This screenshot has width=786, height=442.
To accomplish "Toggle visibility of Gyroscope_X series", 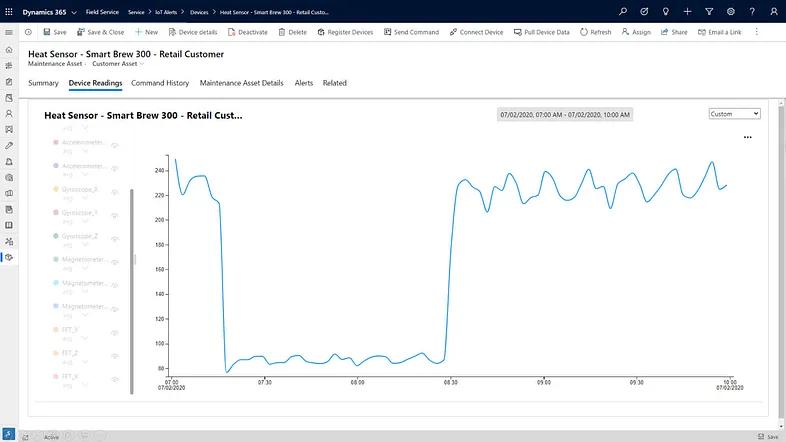I will click(115, 192).
